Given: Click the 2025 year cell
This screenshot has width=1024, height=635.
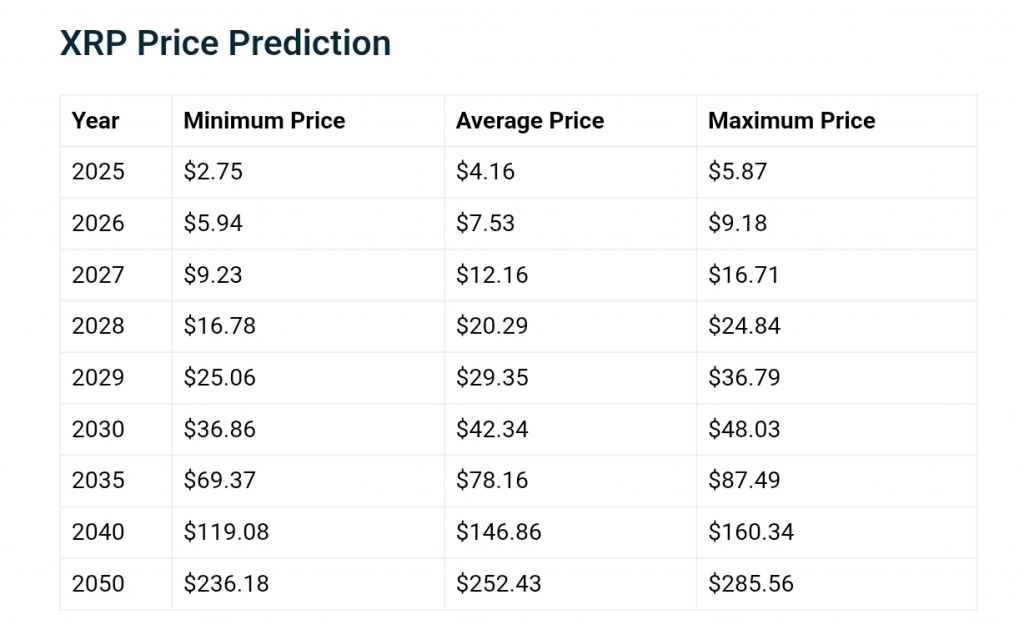Looking at the screenshot, I should (98, 172).
